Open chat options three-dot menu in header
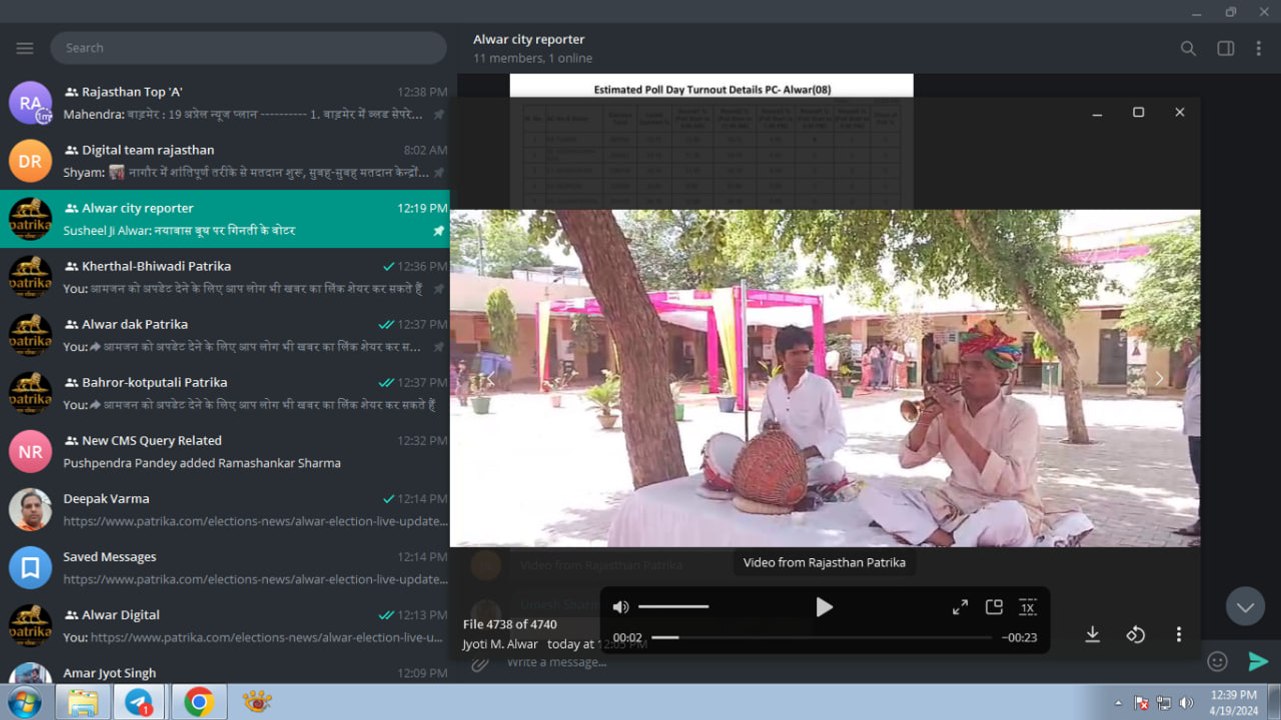The height and width of the screenshot is (720, 1281). point(1258,48)
